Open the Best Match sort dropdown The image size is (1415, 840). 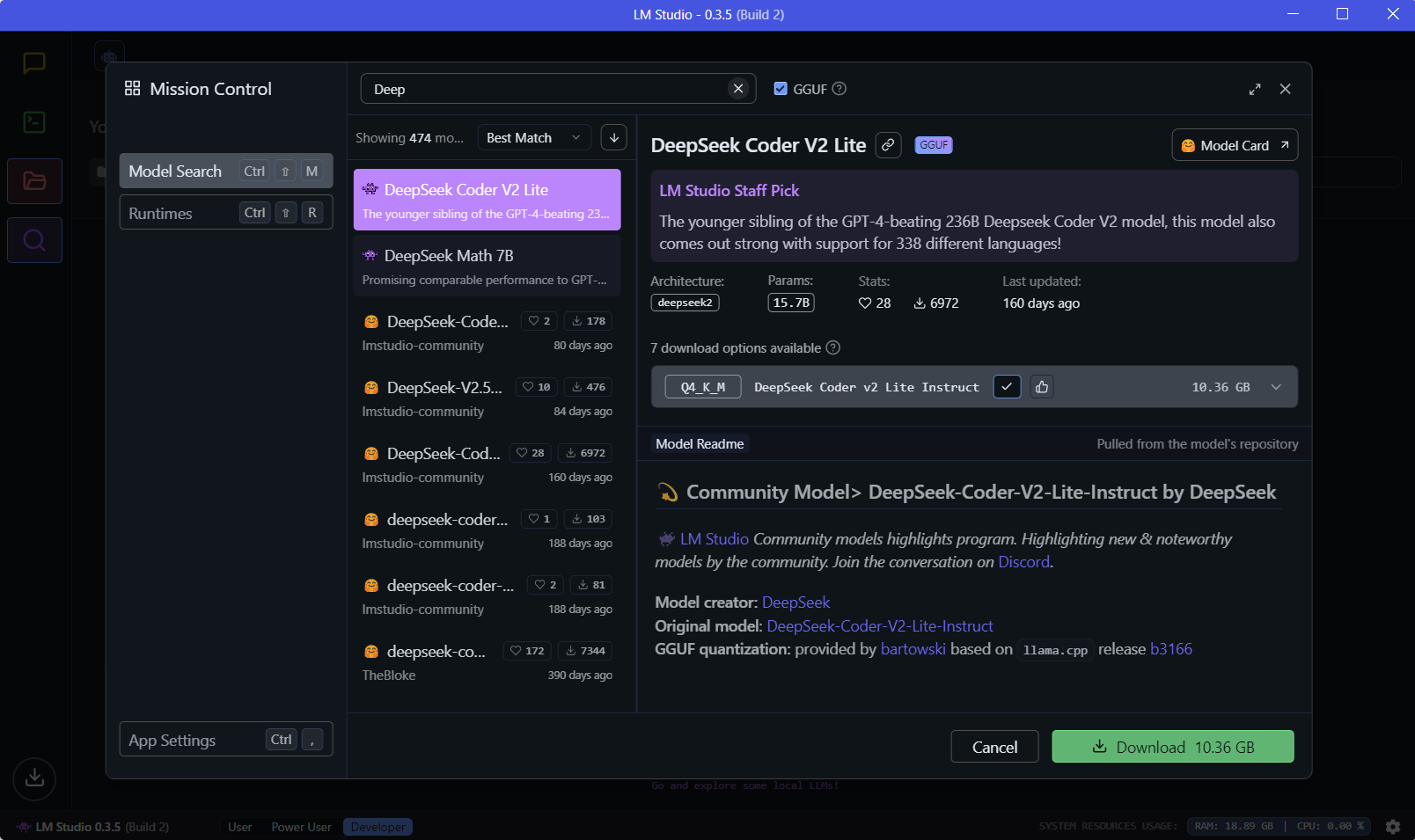point(533,137)
